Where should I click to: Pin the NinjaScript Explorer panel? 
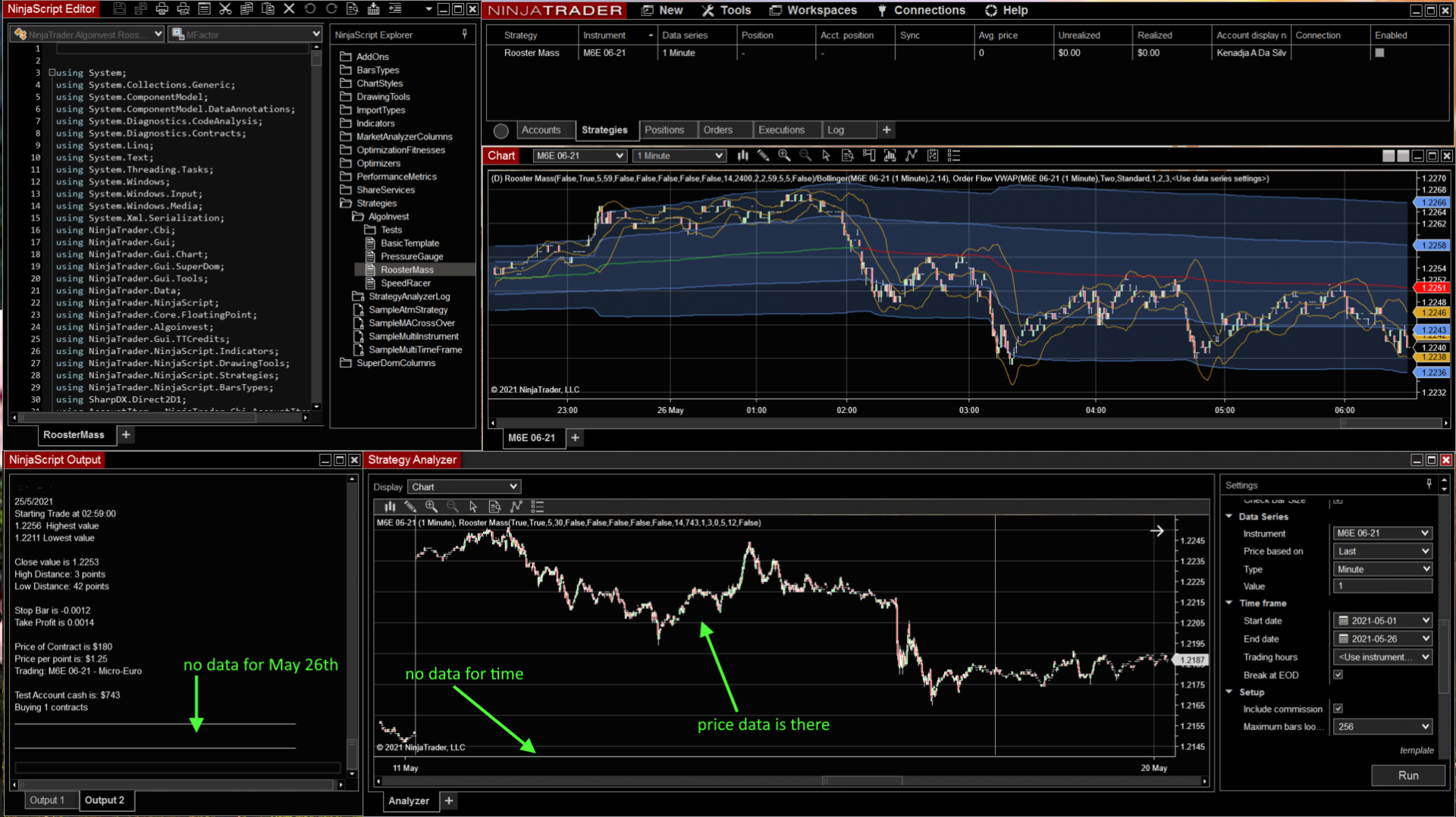(x=465, y=34)
